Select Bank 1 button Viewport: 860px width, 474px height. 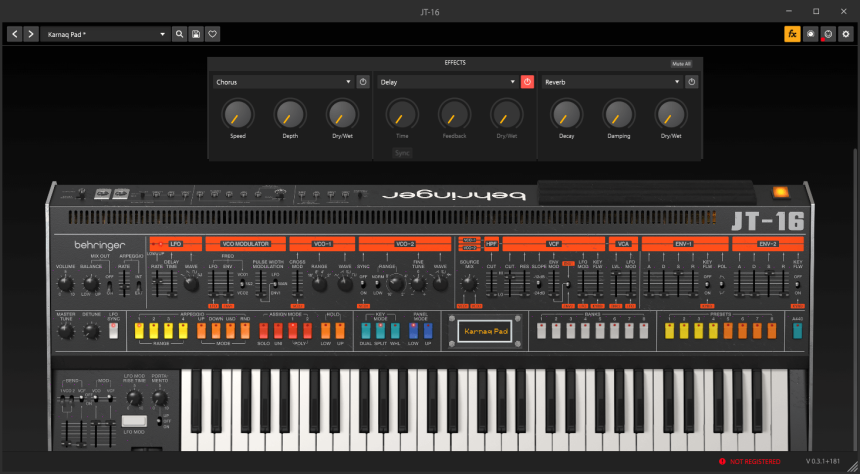541,331
